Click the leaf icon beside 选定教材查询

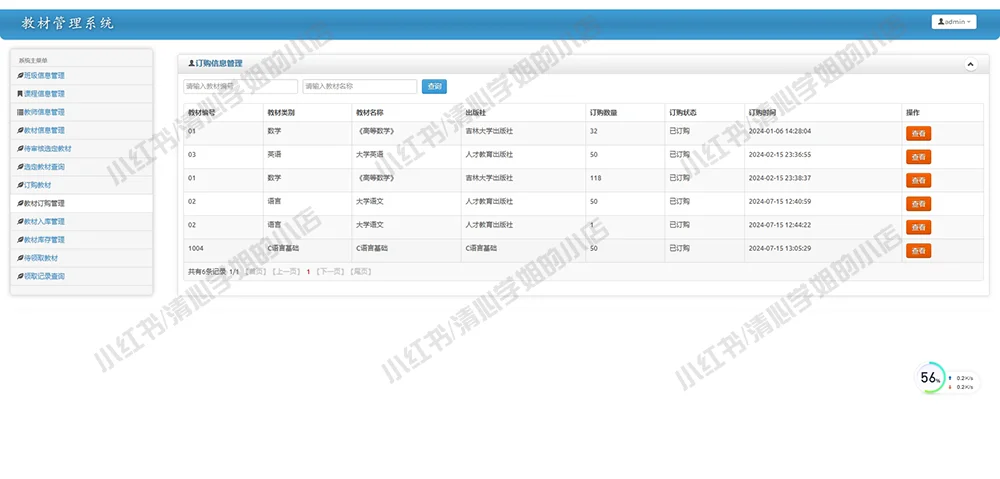20,166
